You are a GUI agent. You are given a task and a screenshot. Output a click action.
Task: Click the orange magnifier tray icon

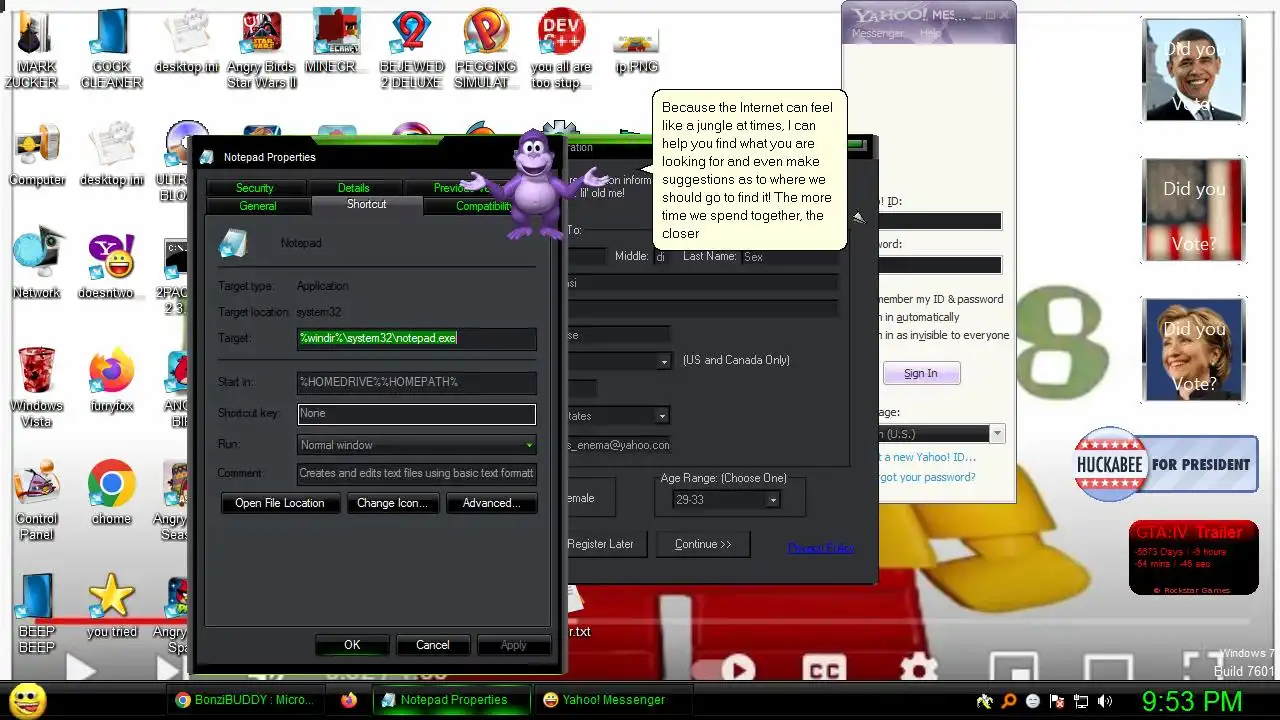tap(1009, 701)
